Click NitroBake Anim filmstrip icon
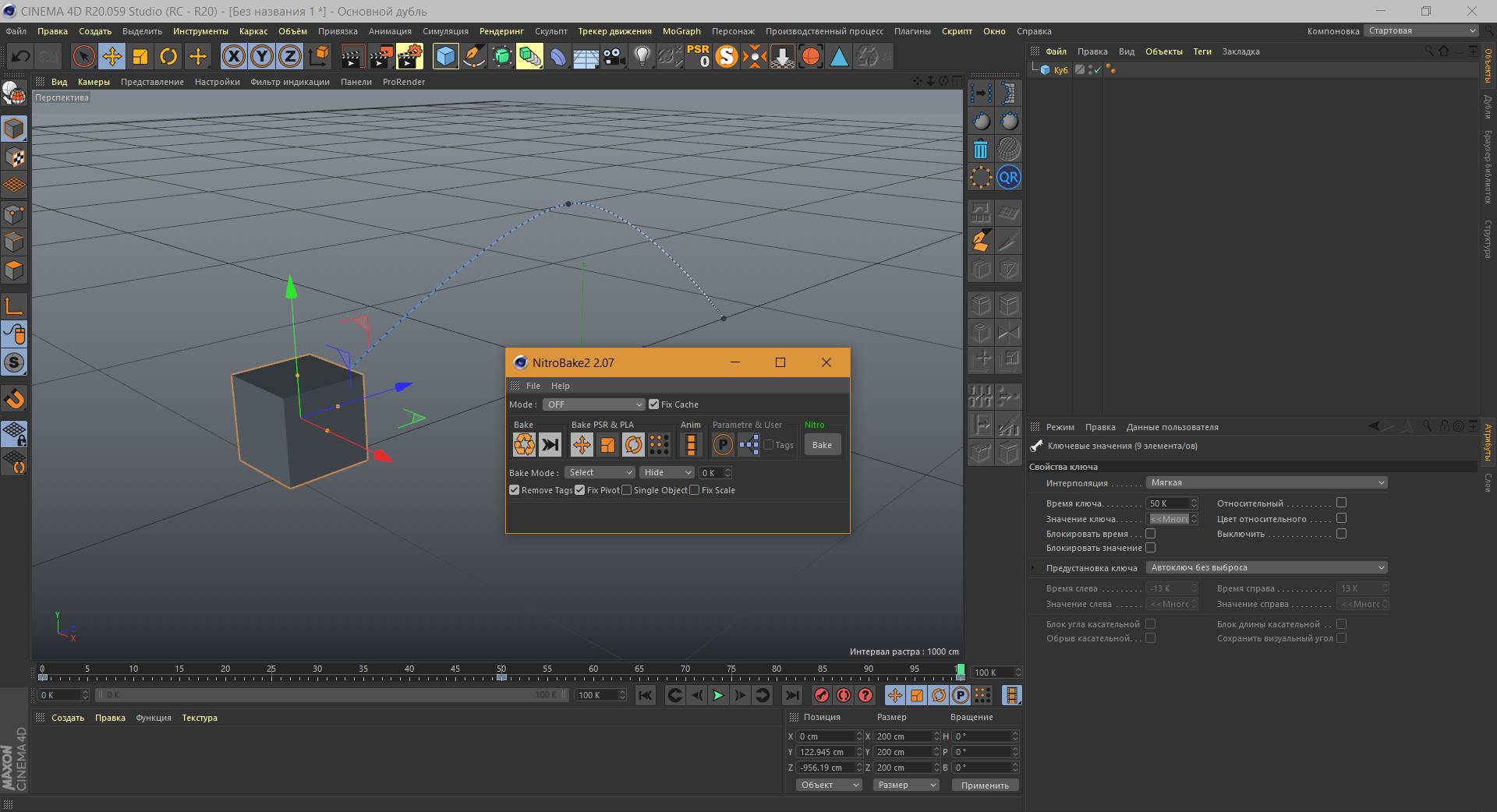This screenshot has width=1497, height=812. [691, 445]
